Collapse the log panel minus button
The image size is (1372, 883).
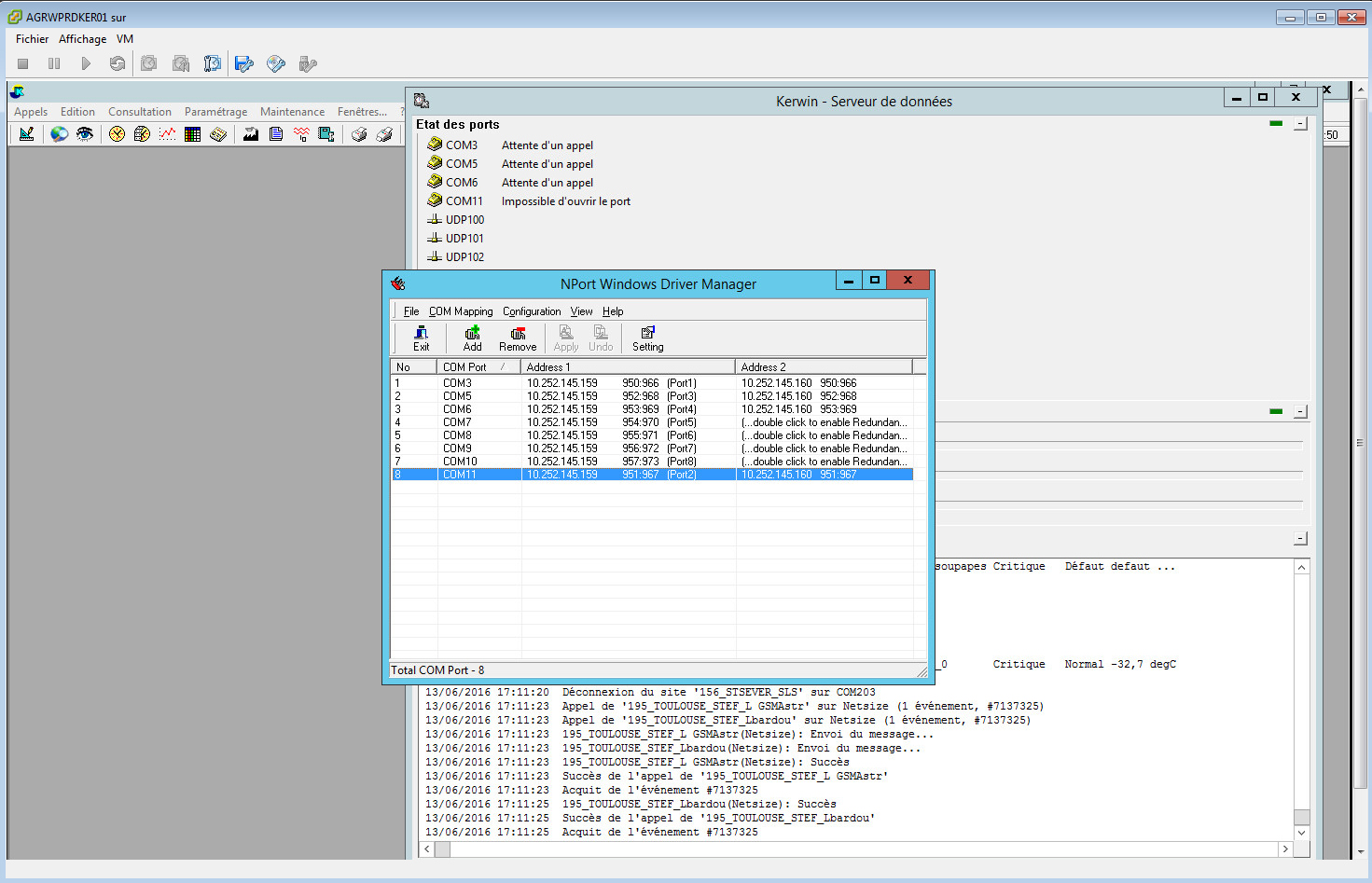(1300, 539)
